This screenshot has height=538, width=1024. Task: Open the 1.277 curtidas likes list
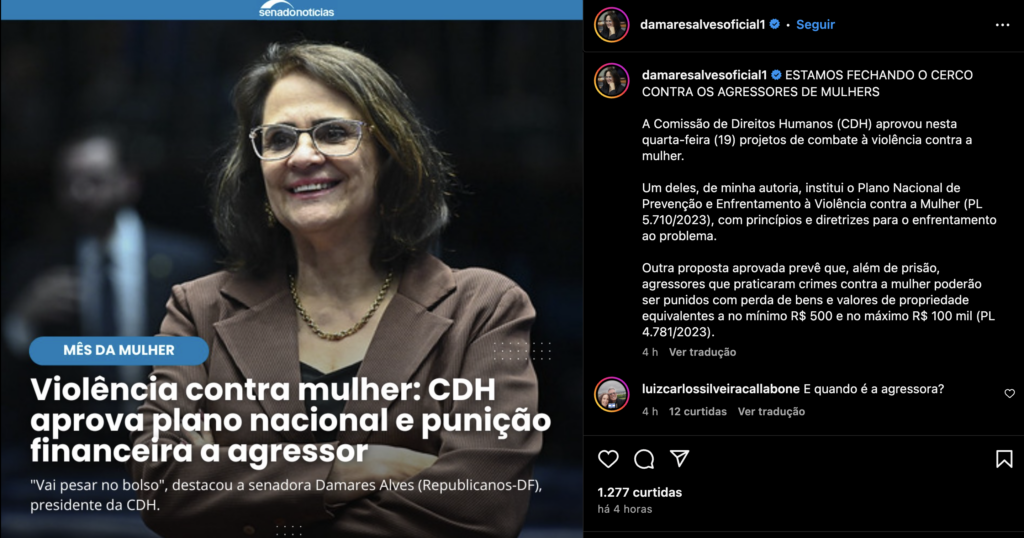(x=639, y=492)
